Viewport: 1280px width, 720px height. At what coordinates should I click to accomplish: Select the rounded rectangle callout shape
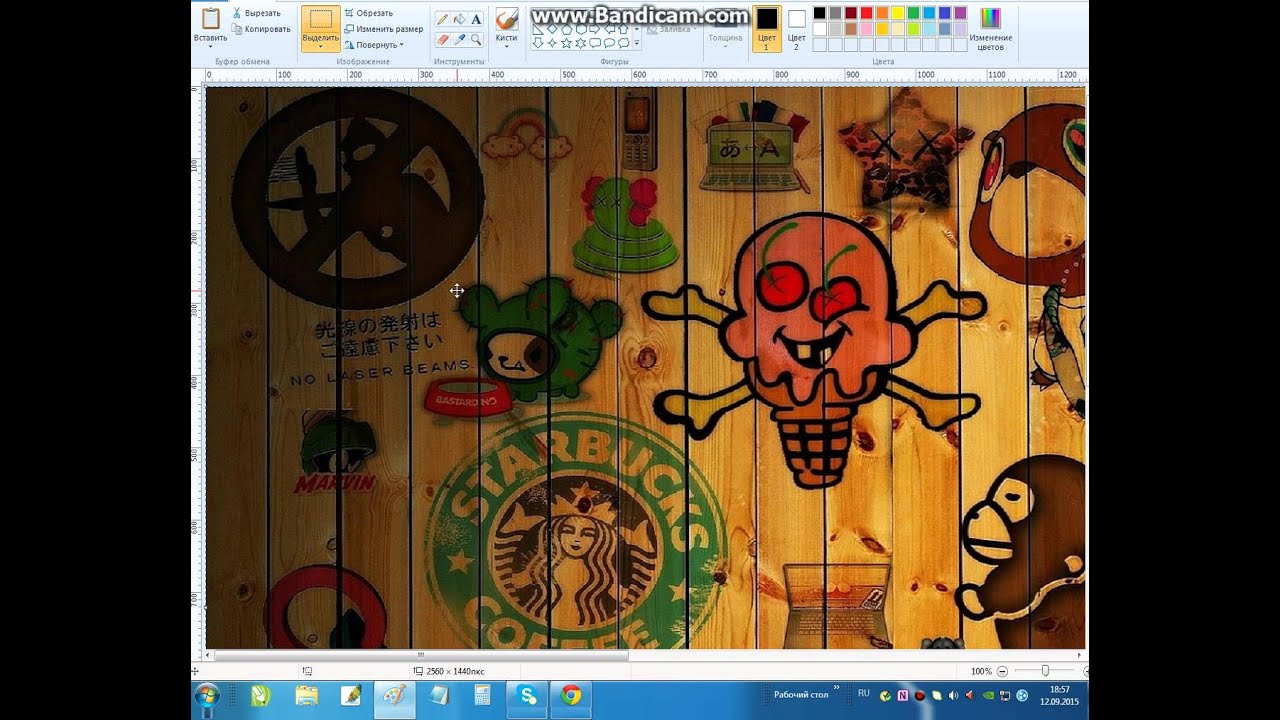point(595,43)
